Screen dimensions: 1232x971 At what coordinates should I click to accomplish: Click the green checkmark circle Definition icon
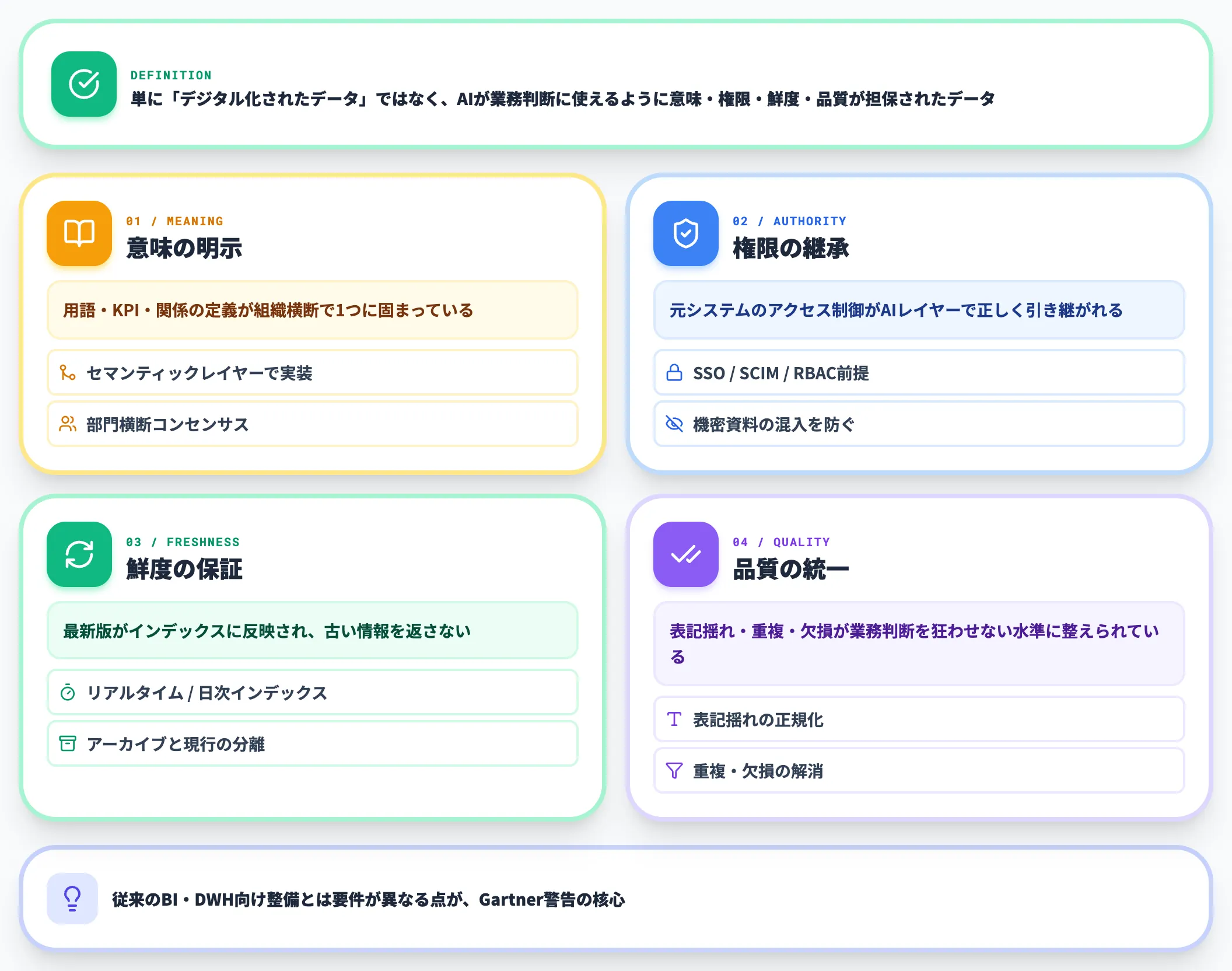point(84,84)
